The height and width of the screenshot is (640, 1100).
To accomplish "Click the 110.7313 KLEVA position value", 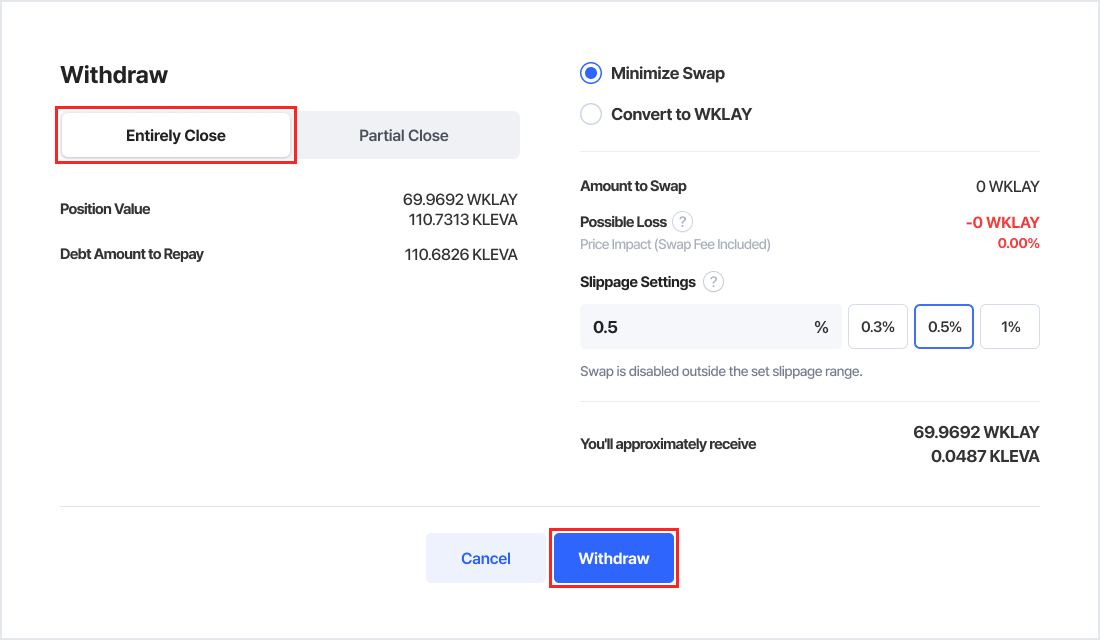I will click(x=463, y=219).
